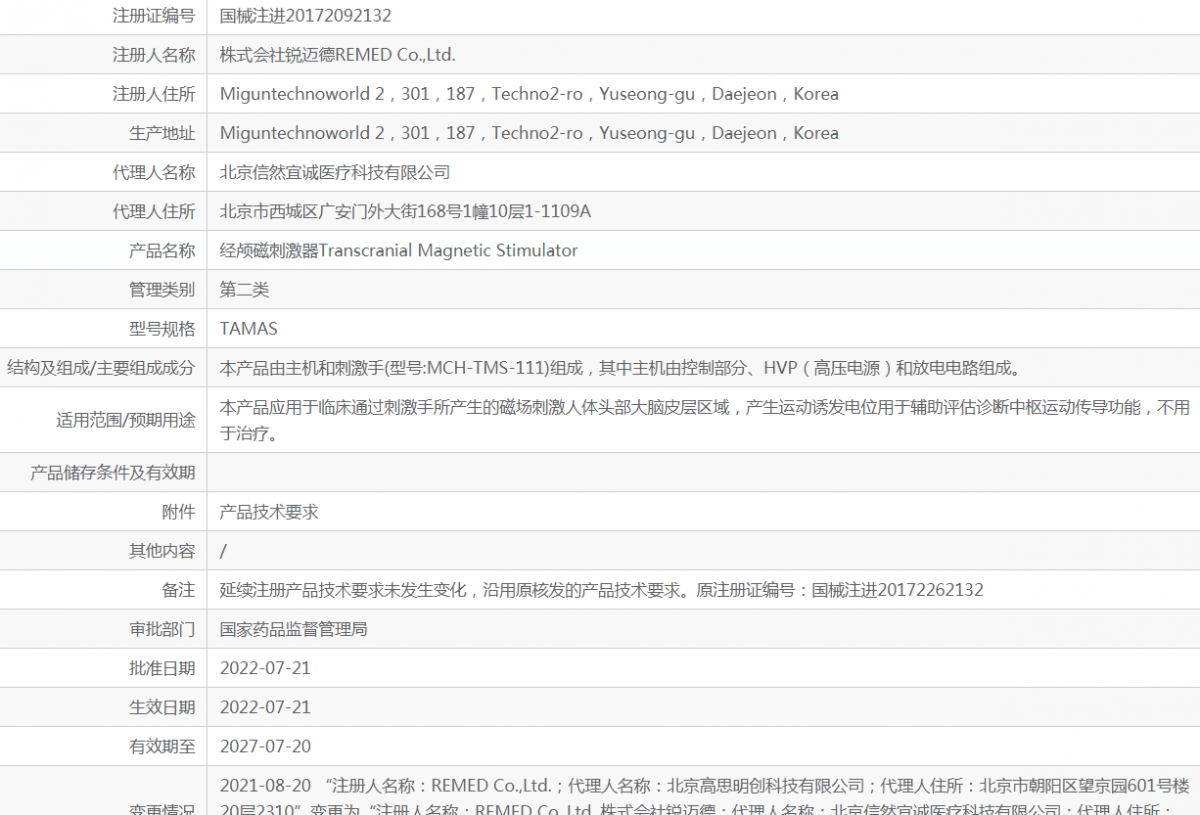Image resolution: width=1200 pixels, height=815 pixels.
Task: Click the slash value beside 其他内容
Action: [x=223, y=551]
